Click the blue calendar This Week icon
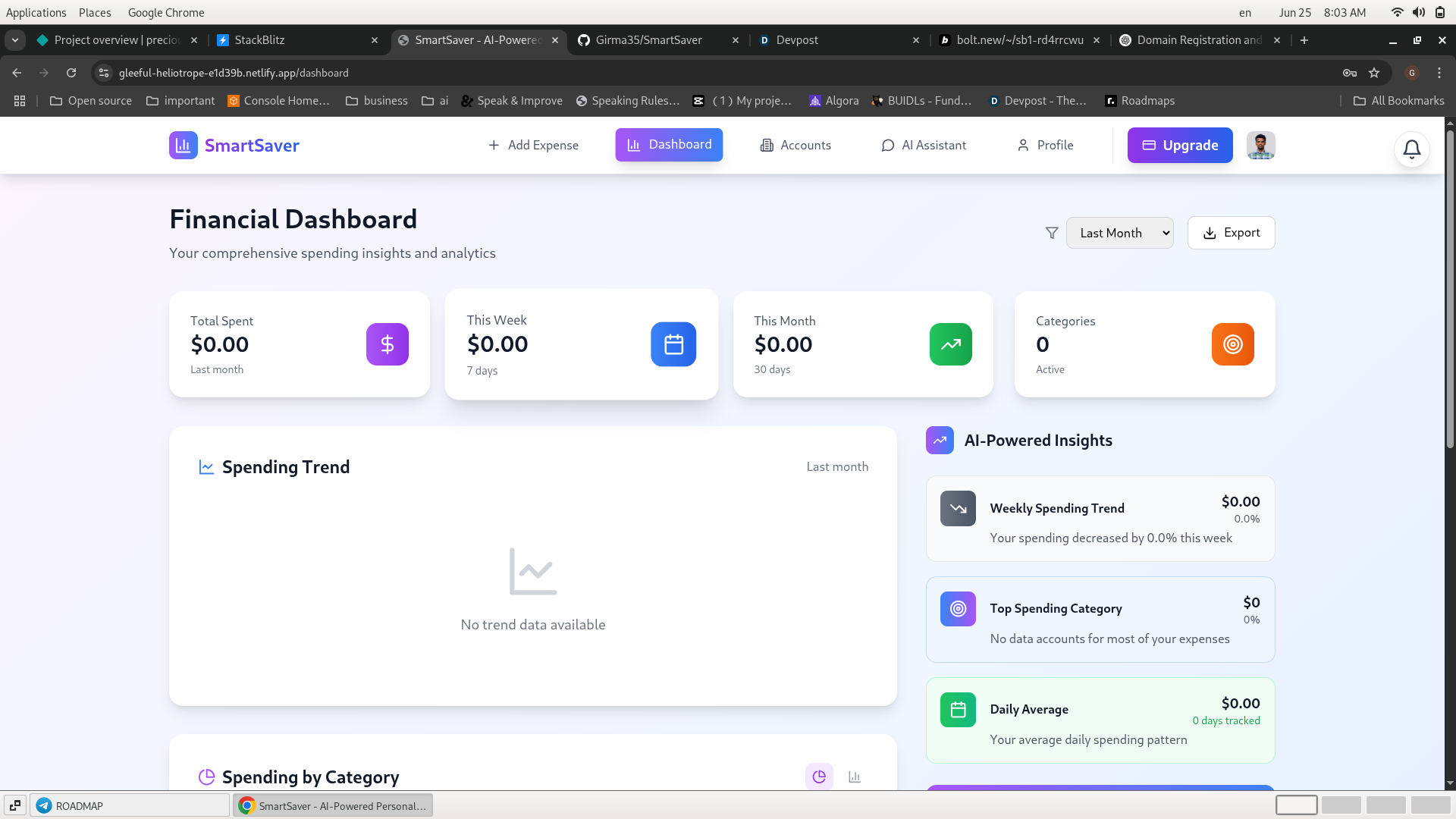Image resolution: width=1456 pixels, height=819 pixels. point(673,344)
